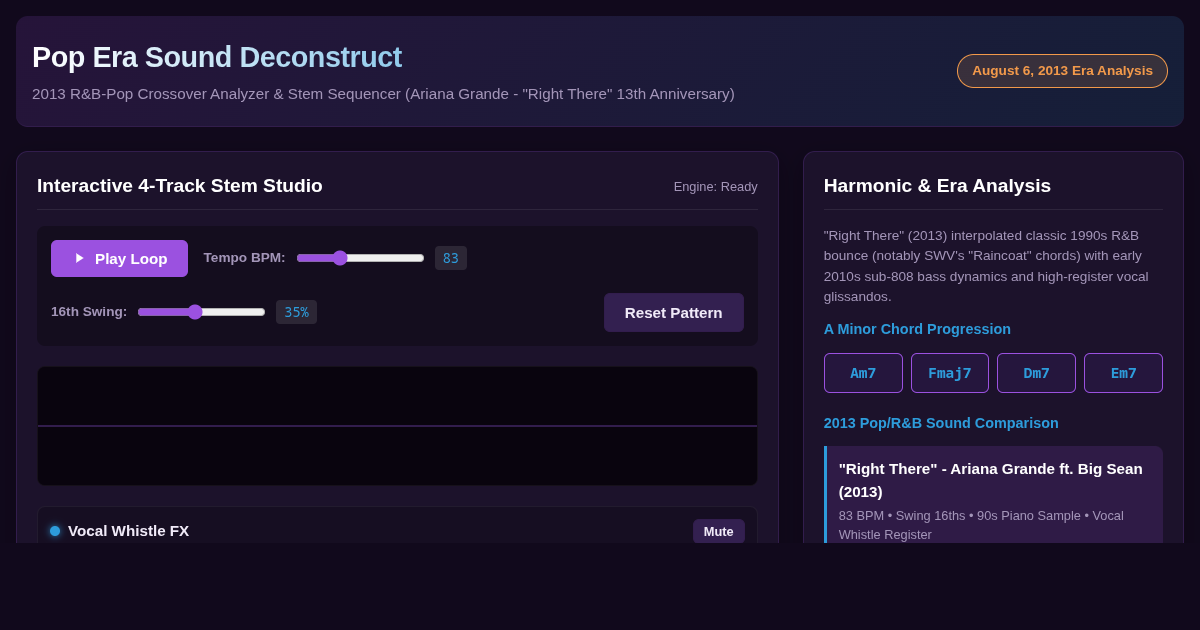
Task: Click the swing value 35% readout
Action: pos(296,312)
